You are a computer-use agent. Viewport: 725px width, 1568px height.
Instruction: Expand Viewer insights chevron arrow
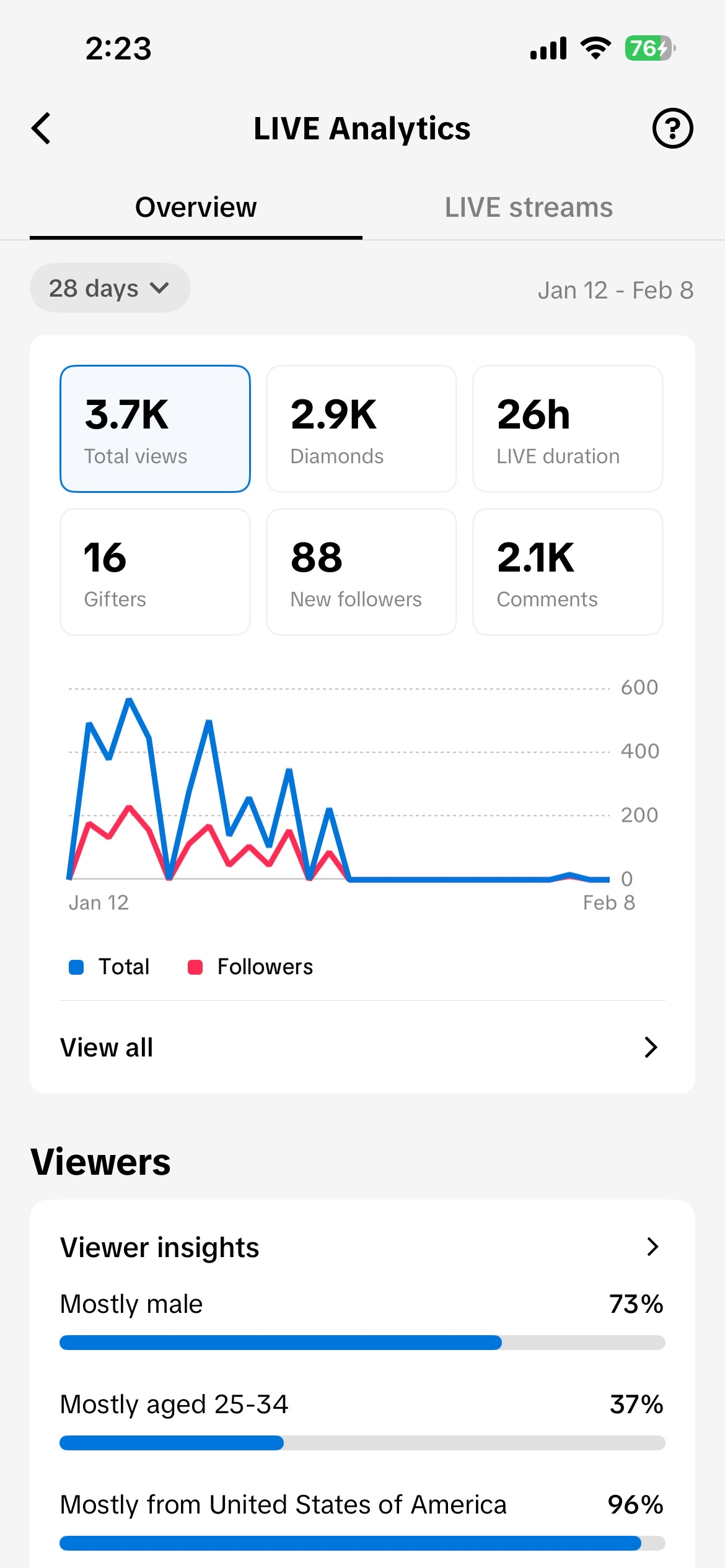click(x=652, y=1247)
